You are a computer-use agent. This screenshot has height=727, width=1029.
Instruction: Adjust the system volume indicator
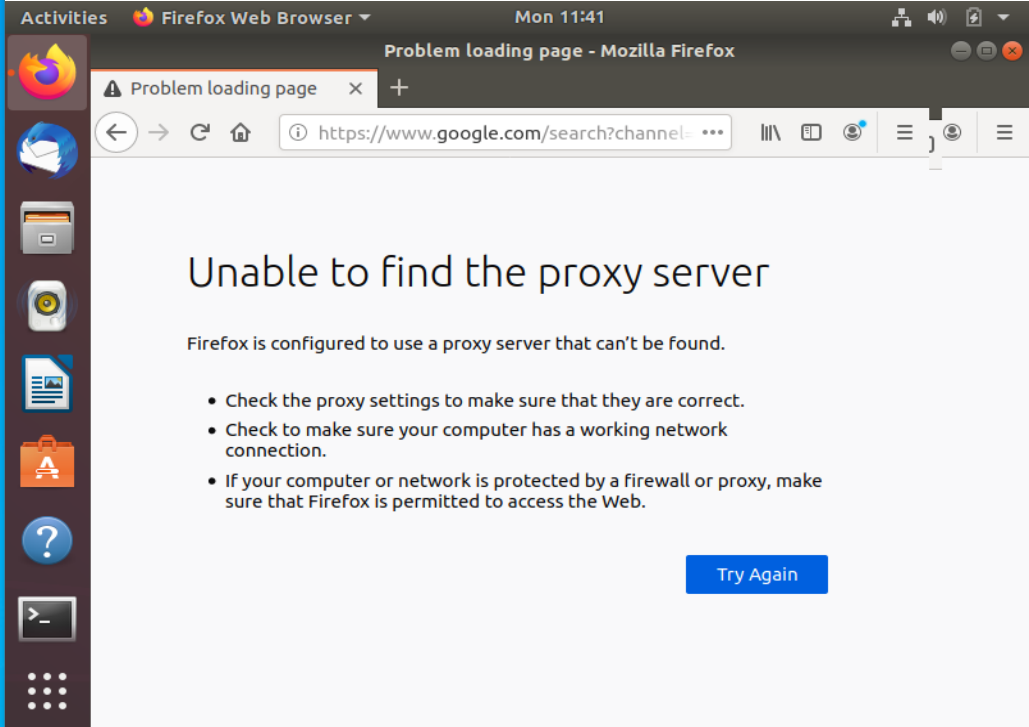pyautogui.click(x=936, y=16)
